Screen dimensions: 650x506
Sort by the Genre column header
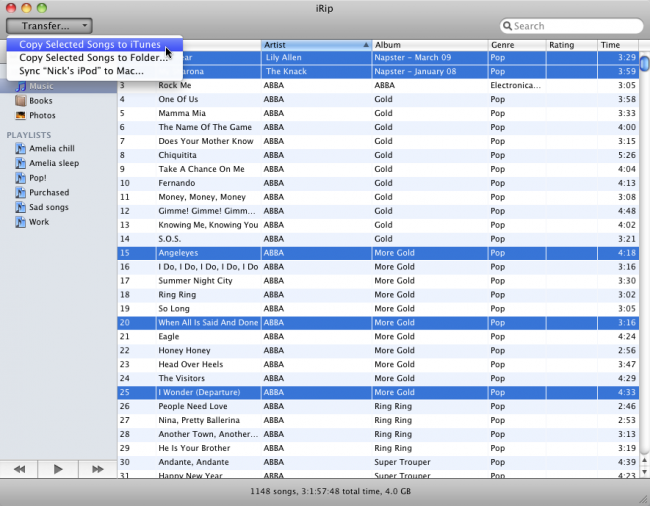(x=517, y=45)
